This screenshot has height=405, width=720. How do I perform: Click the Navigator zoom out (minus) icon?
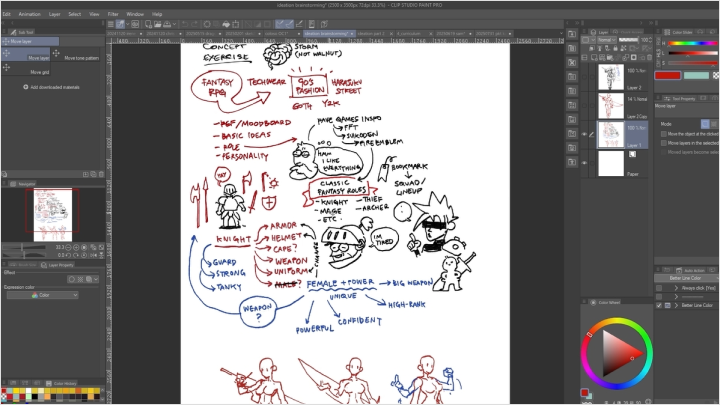(x=68, y=248)
